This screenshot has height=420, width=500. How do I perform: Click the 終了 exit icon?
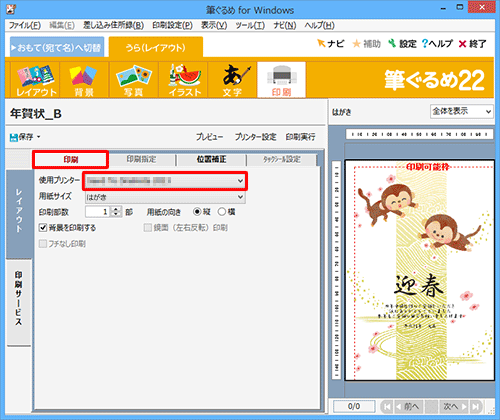pyautogui.click(x=472, y=44)
